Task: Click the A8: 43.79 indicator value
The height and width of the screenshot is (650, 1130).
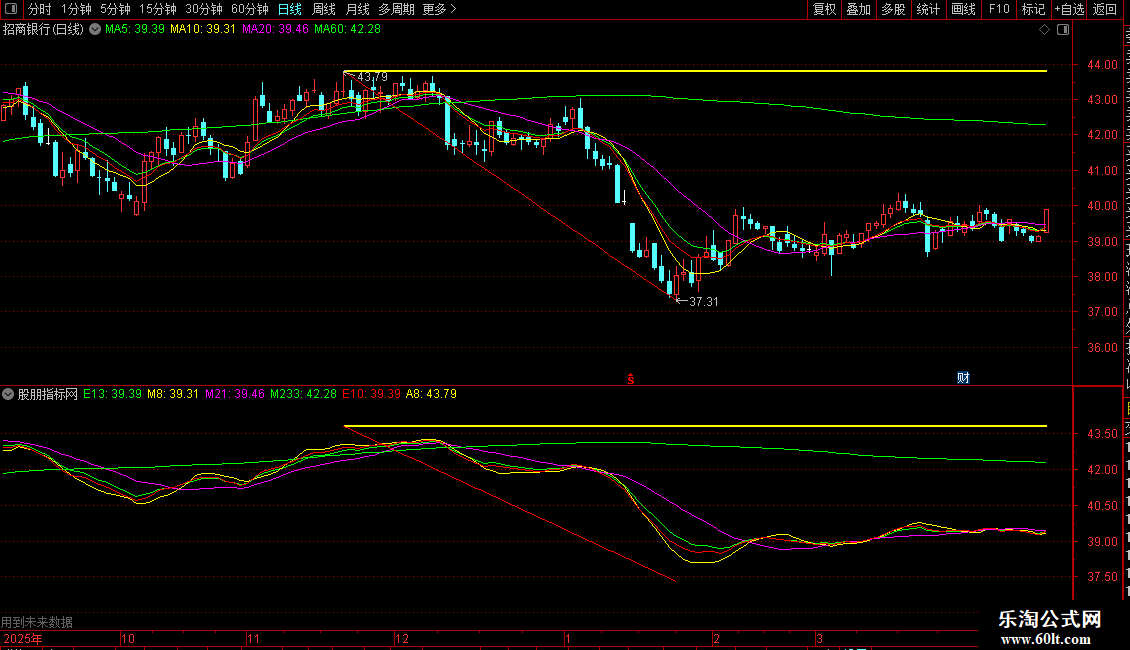Action: tap(431, 394)
